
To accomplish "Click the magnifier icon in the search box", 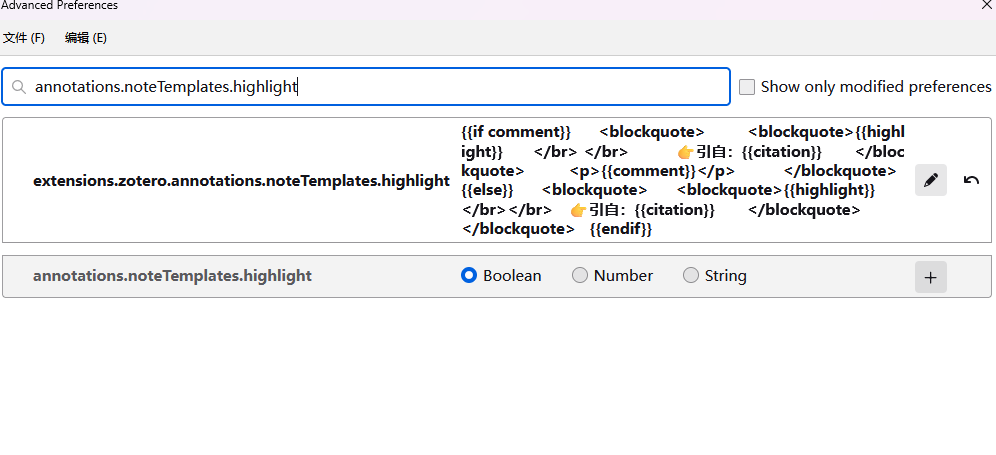I will pyautogui.click(x=18, y=87).
